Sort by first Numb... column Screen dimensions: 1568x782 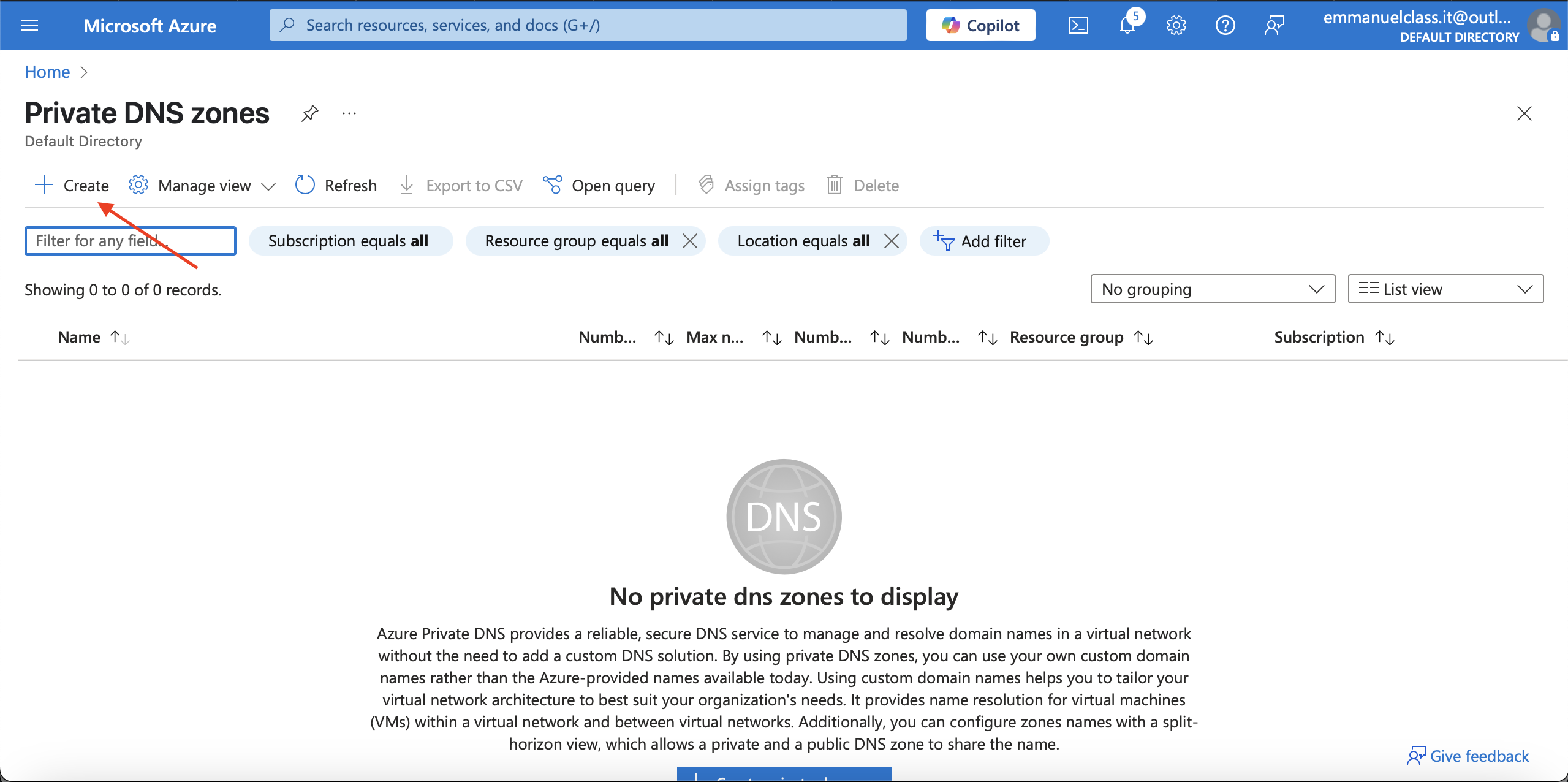pos(625,337)
